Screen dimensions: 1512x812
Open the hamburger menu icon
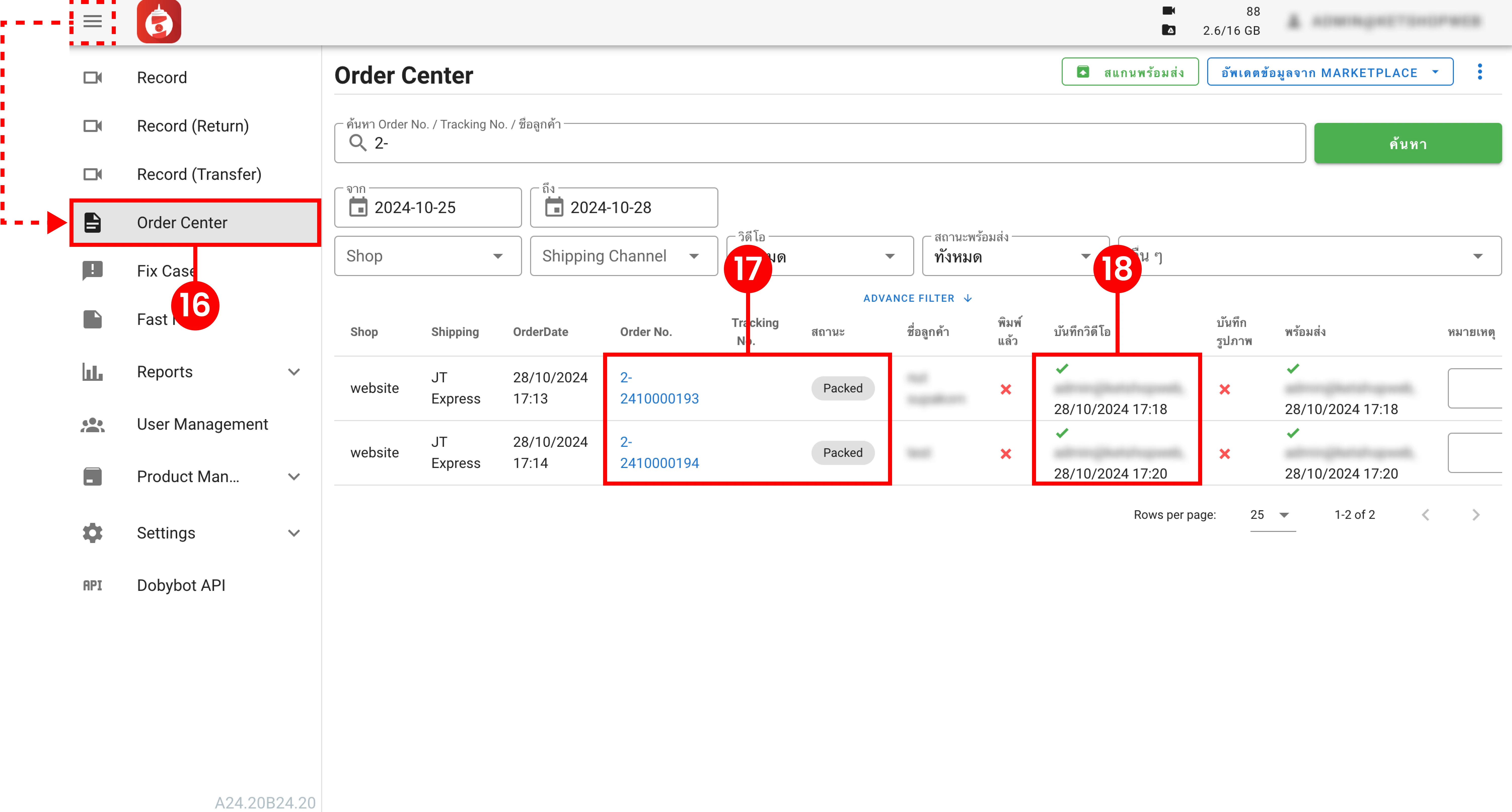coord(92,22)
